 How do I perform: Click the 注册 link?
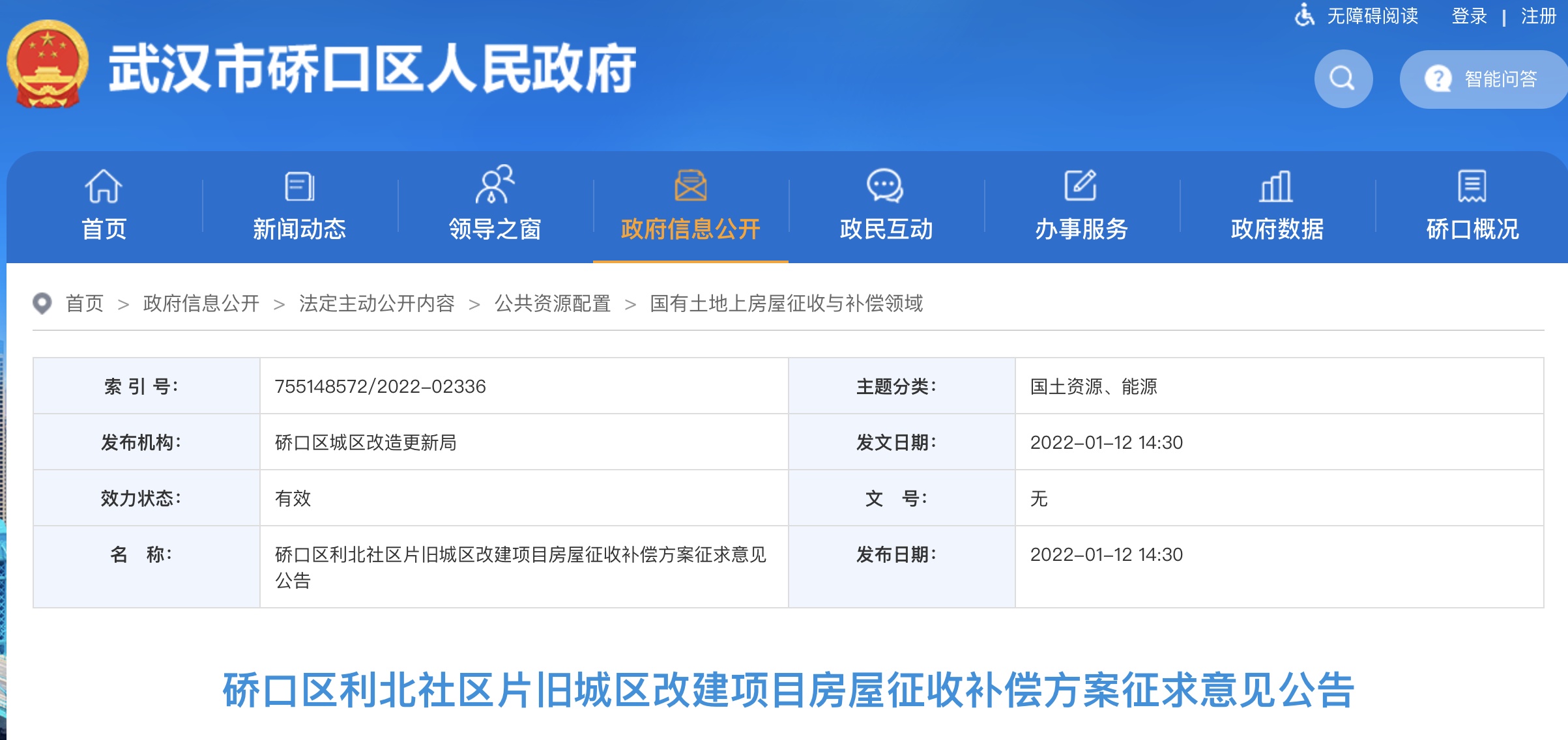tap(1539, 16)
